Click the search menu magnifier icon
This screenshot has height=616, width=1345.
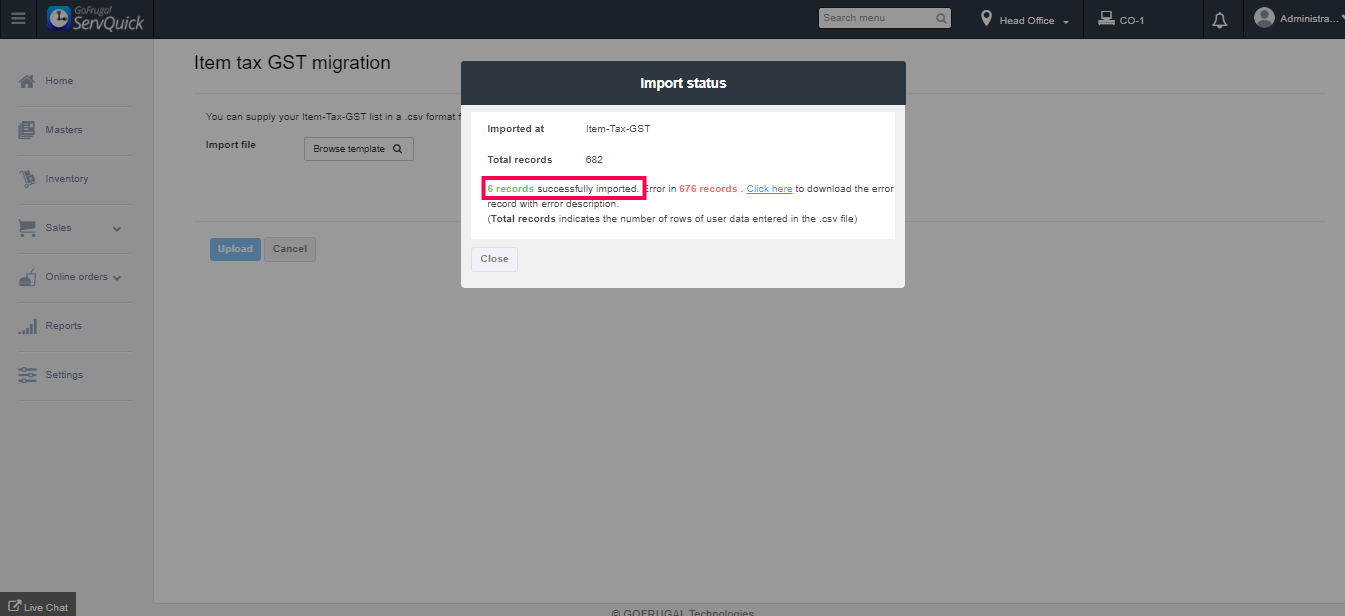pos(941,18)
